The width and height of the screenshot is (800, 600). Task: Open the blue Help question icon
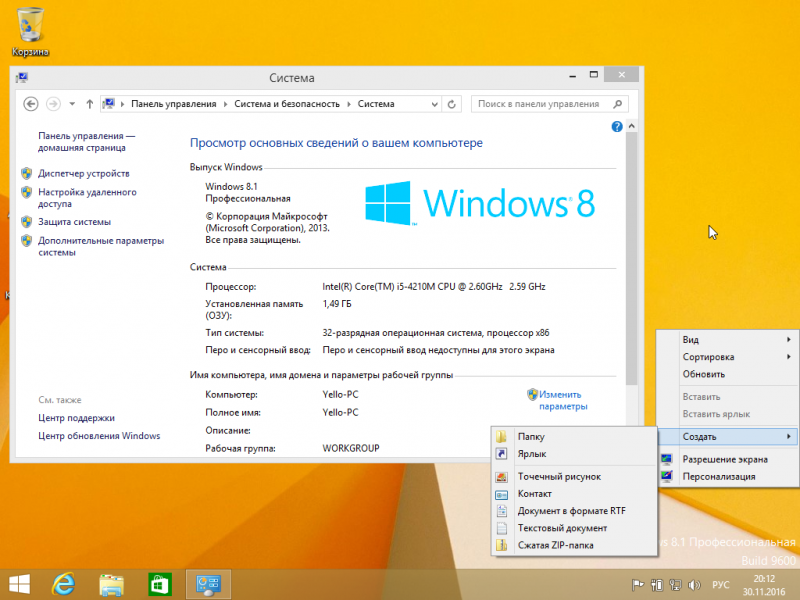(x=617, y=126)
